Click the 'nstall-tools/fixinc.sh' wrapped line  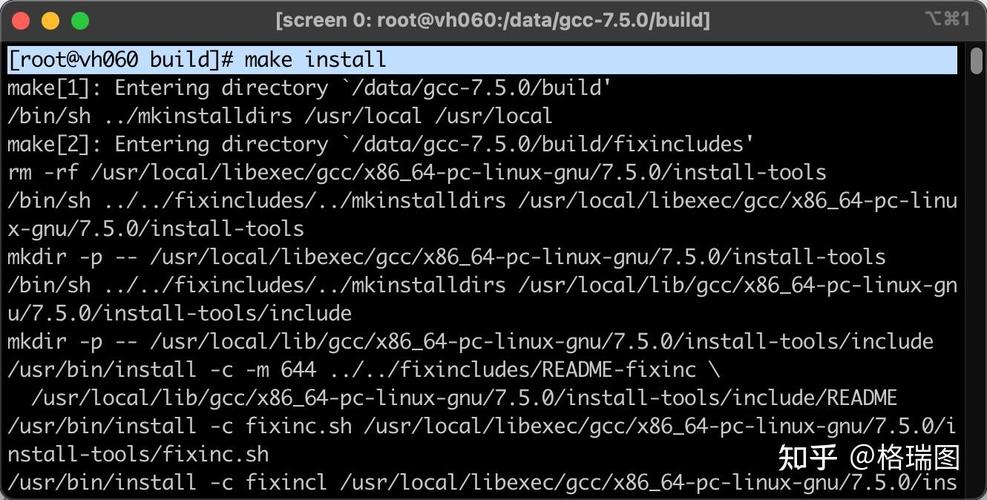[138, 453]
